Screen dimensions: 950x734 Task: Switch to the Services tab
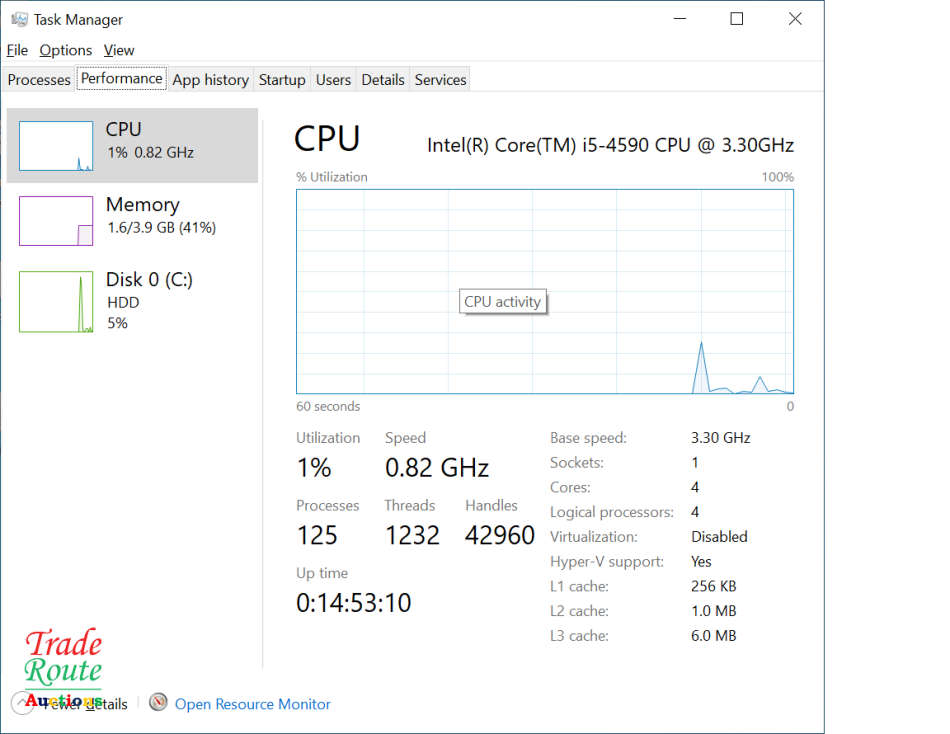pos(440,79)
